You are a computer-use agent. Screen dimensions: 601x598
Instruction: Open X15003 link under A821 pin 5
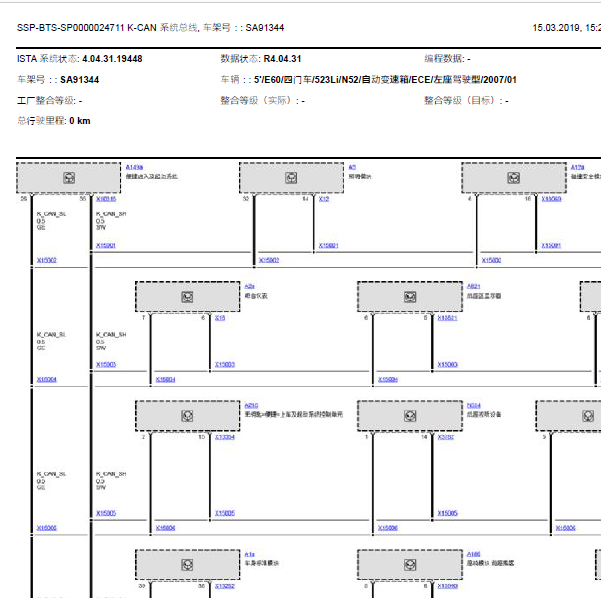448,365
